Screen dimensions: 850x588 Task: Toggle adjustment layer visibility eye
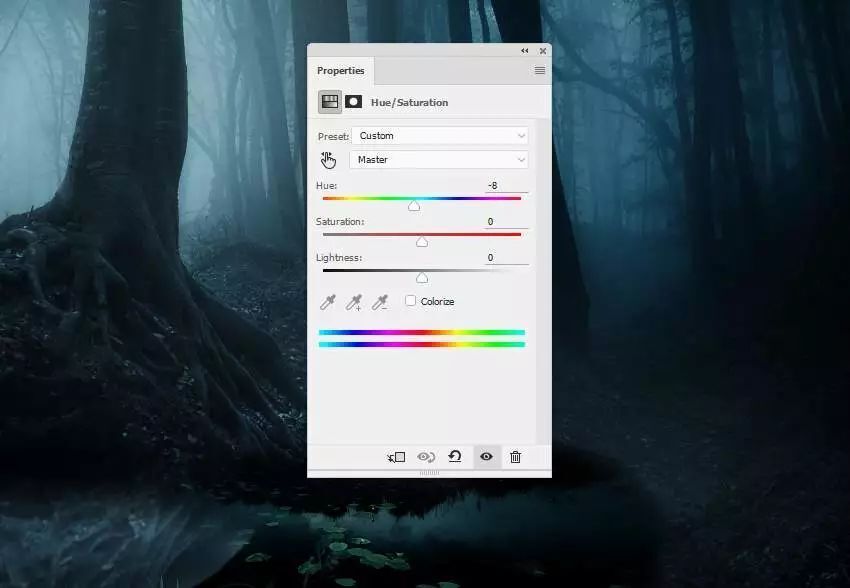[486, 457]
